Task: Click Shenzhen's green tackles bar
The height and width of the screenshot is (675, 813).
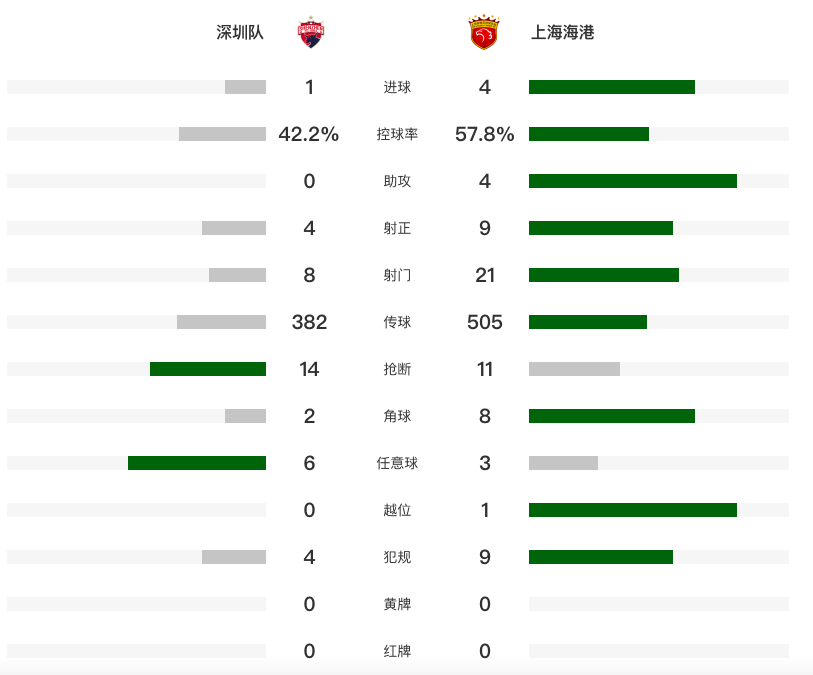Action: pyautogui.click(x=208, y=369)
